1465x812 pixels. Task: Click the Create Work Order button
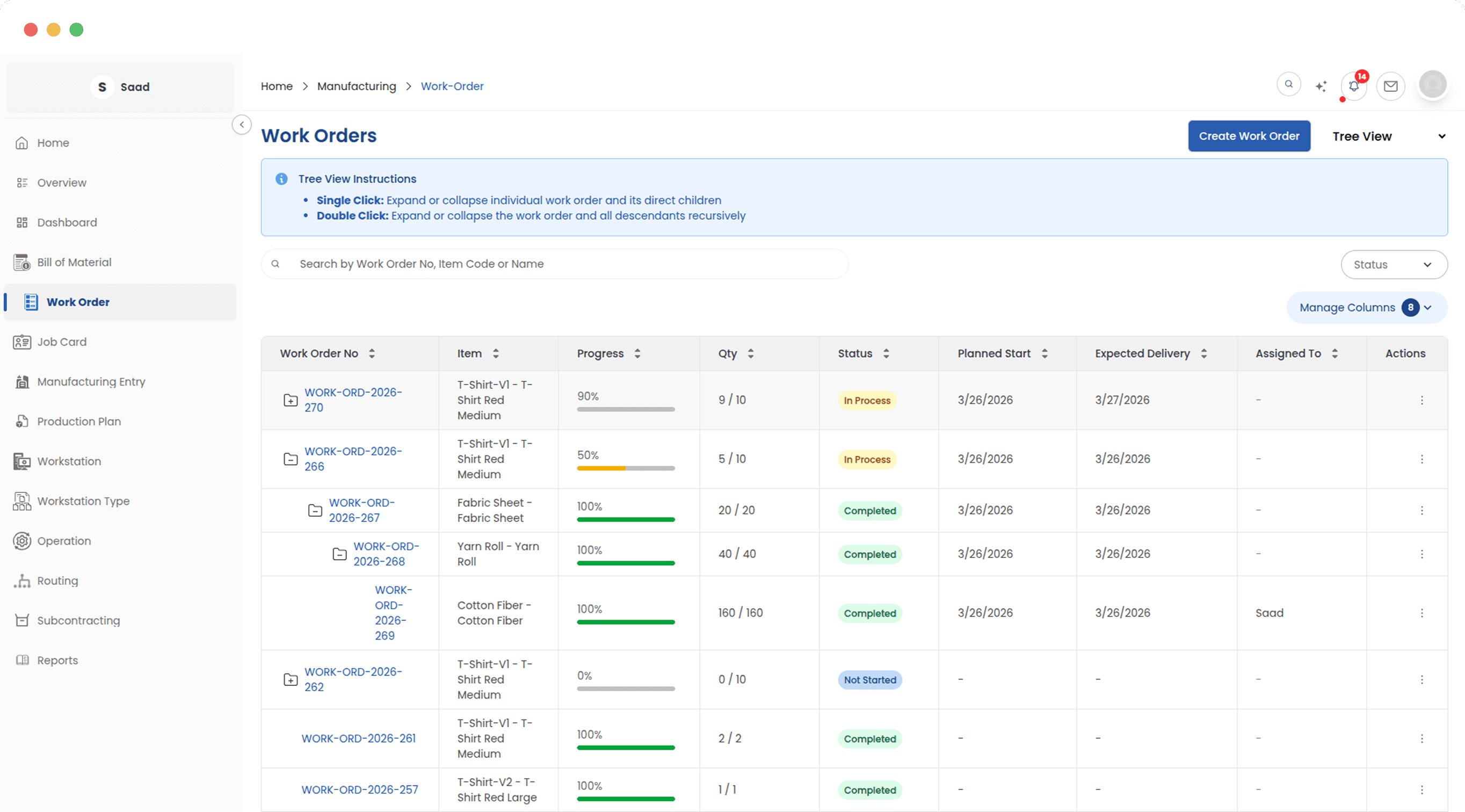(x=1249, y=136)
